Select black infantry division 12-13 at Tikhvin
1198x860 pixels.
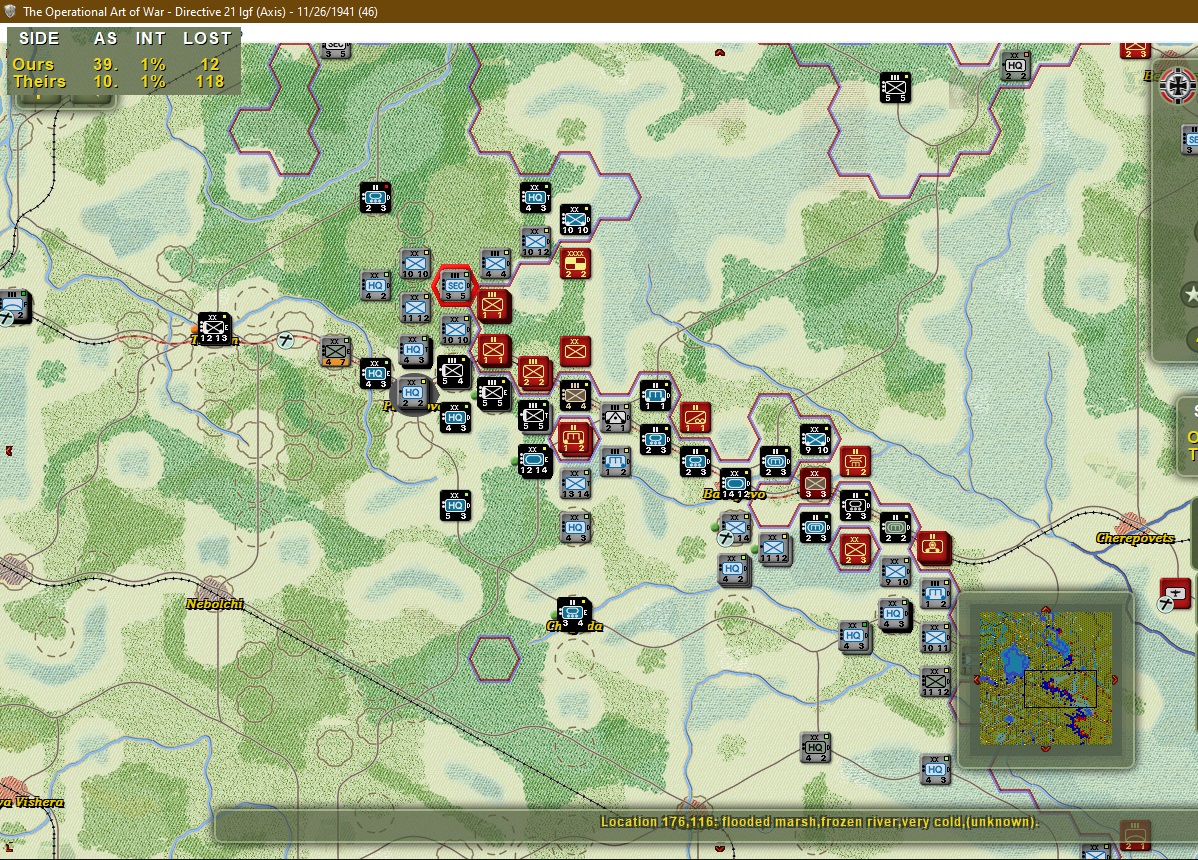click(214, 328)
